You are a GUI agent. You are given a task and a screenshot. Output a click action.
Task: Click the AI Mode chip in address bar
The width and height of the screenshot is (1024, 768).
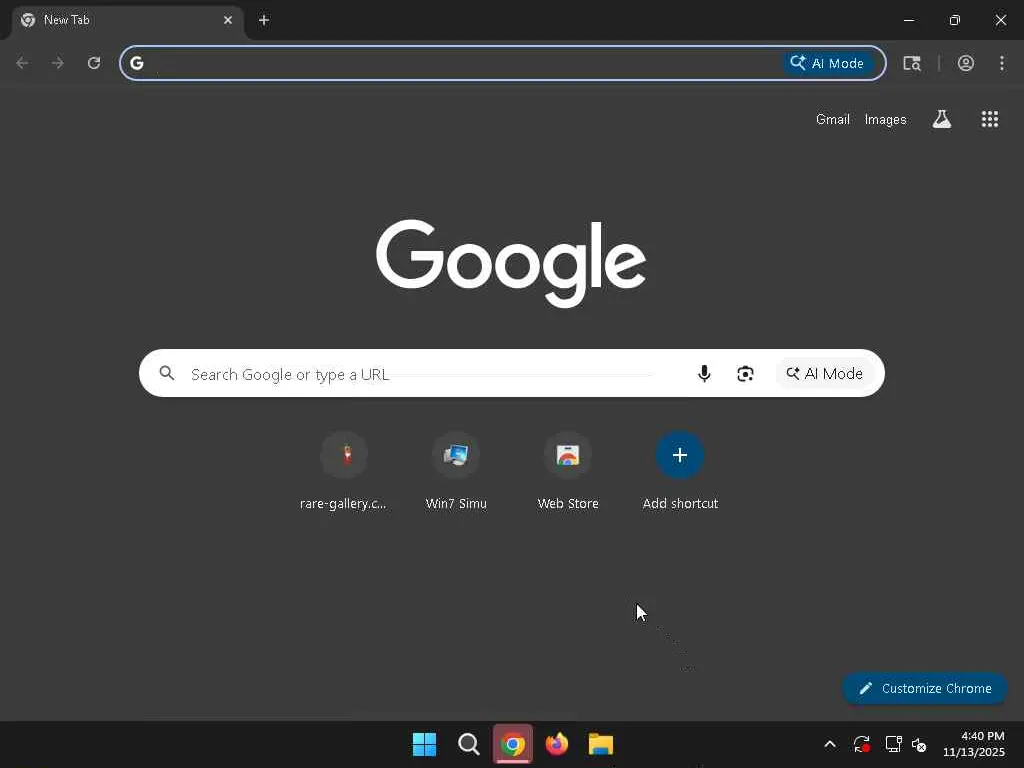point(828,63)
